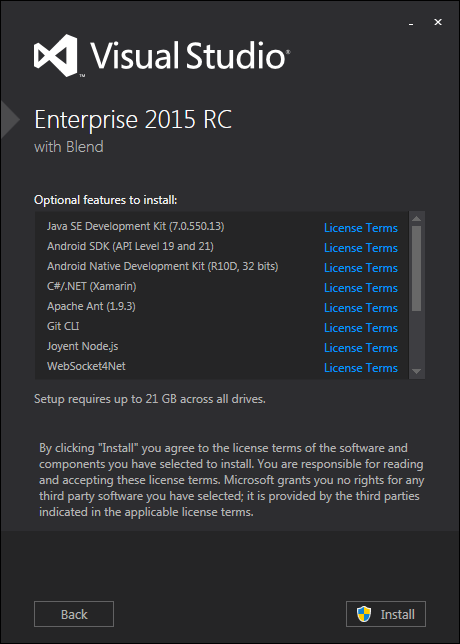This screenshot has height=644, width=460.
Task: Click 'Enterprise 2015 RC' heading
Action: coord(133,120)
